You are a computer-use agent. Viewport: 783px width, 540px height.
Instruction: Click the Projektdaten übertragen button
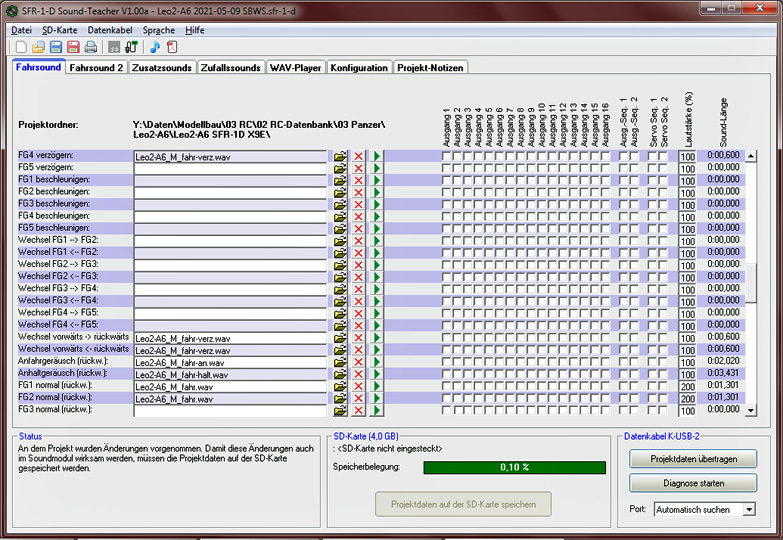click(x=693, y=459)
